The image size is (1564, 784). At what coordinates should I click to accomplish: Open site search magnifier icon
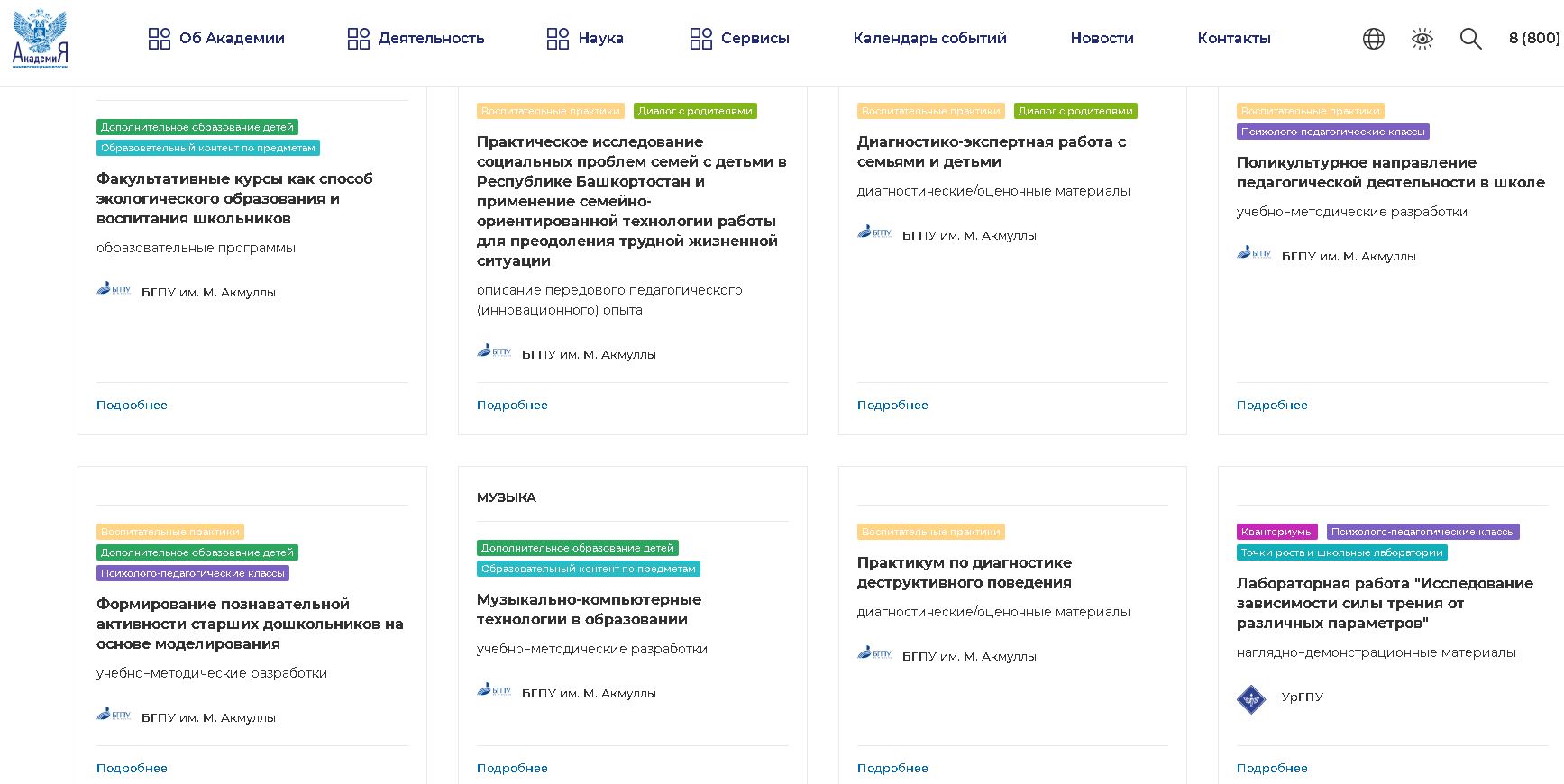[x=1470, y=39]
